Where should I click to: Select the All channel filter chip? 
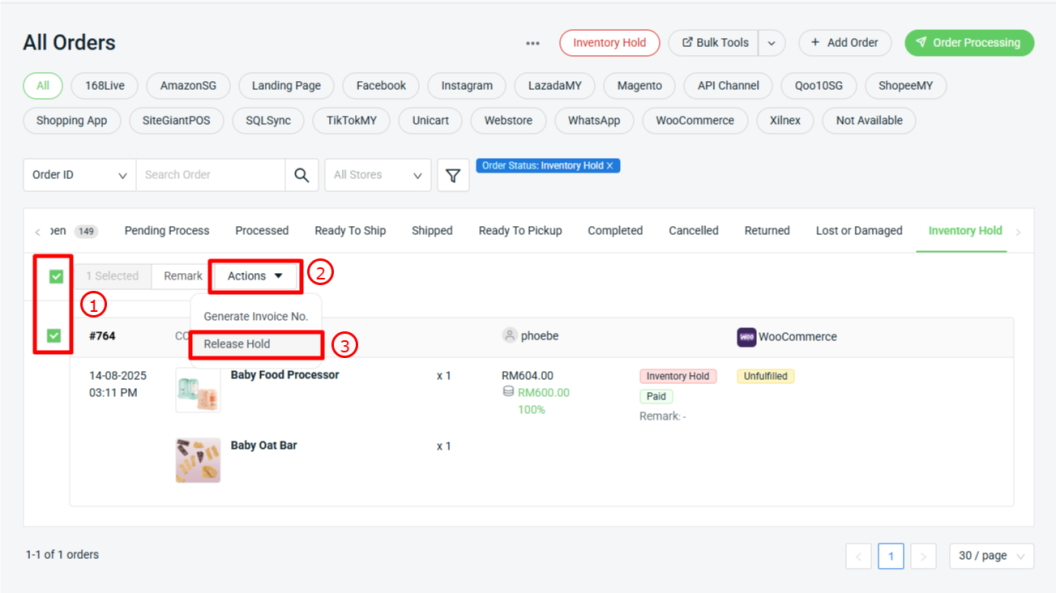(x=43, y=86)
